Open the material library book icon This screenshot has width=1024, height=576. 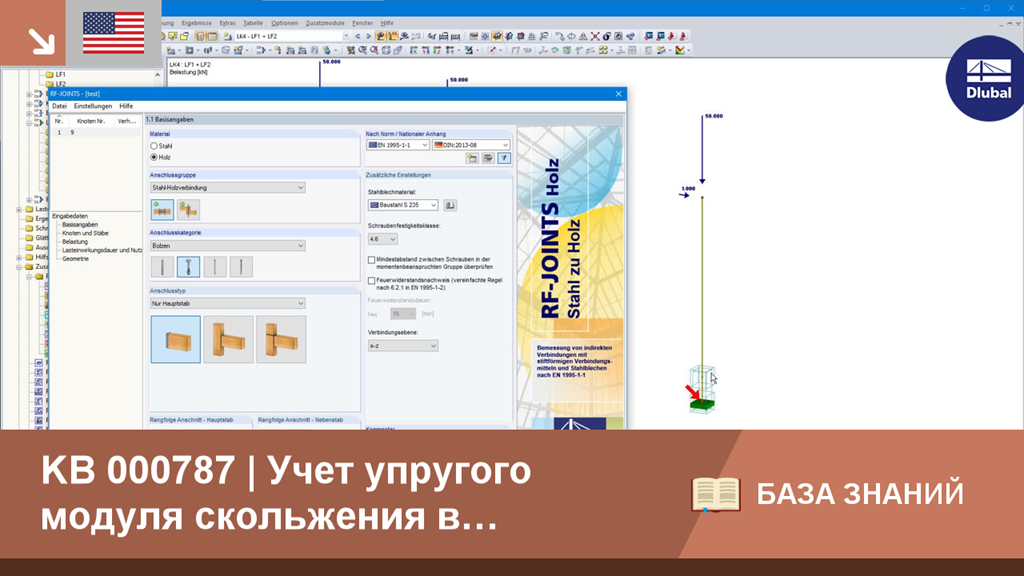point(450,206)
